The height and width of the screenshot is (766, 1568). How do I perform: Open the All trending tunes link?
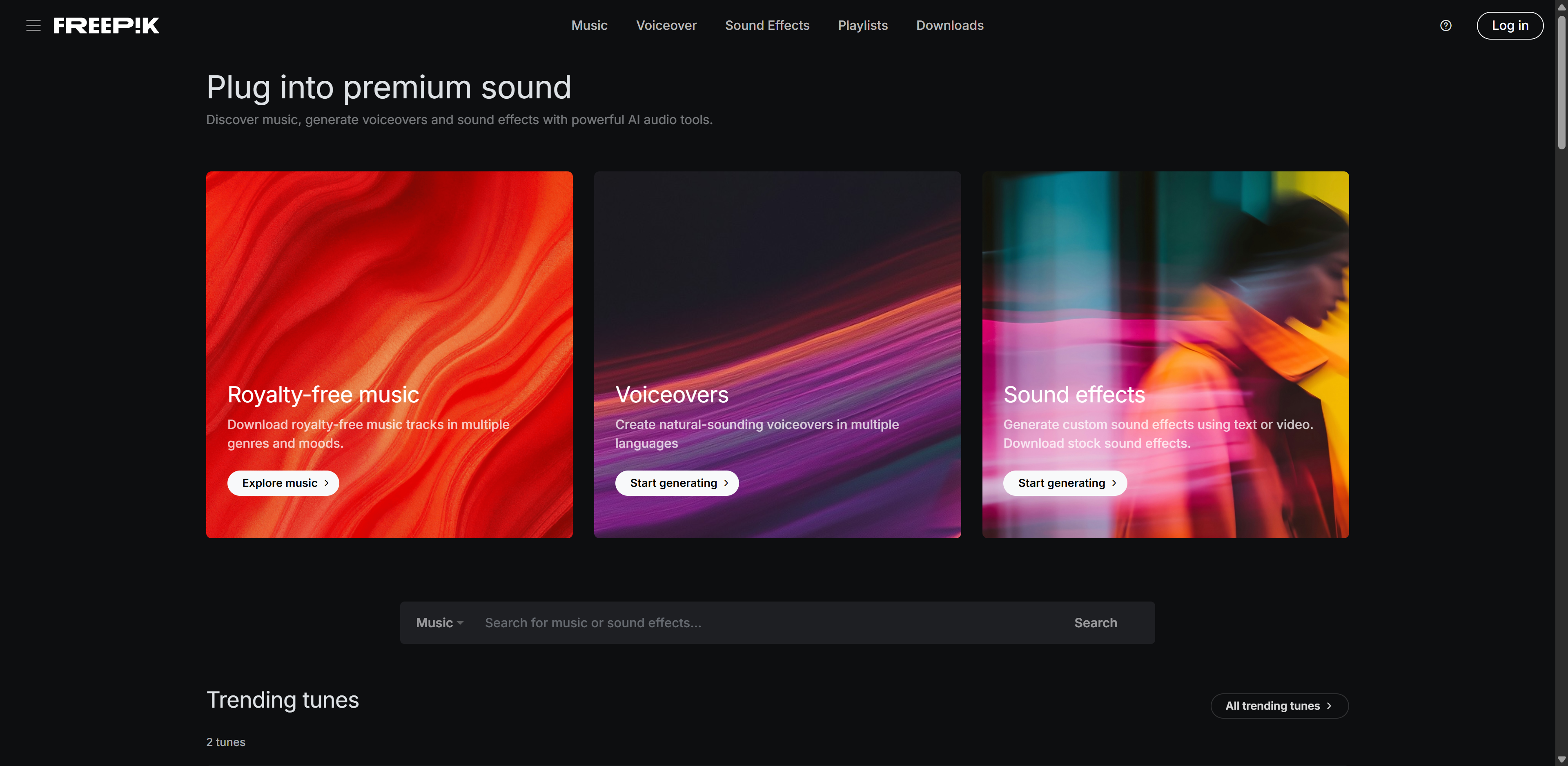coord(1279,706)
